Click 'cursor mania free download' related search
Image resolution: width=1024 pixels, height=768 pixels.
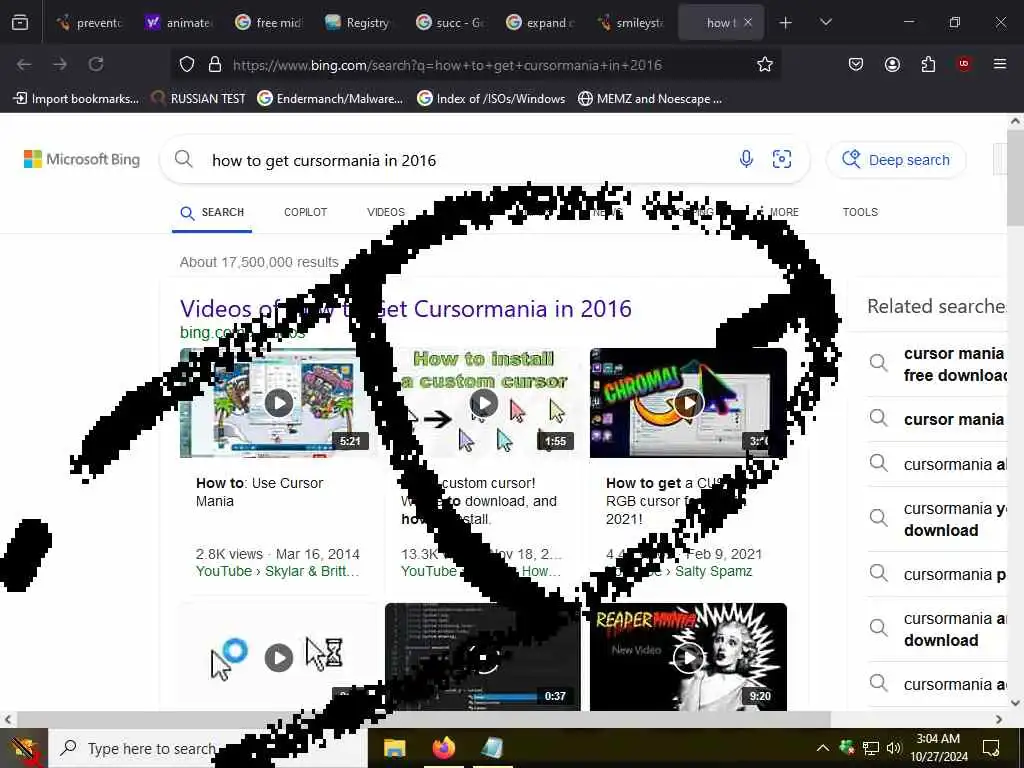tap(937, 364)
